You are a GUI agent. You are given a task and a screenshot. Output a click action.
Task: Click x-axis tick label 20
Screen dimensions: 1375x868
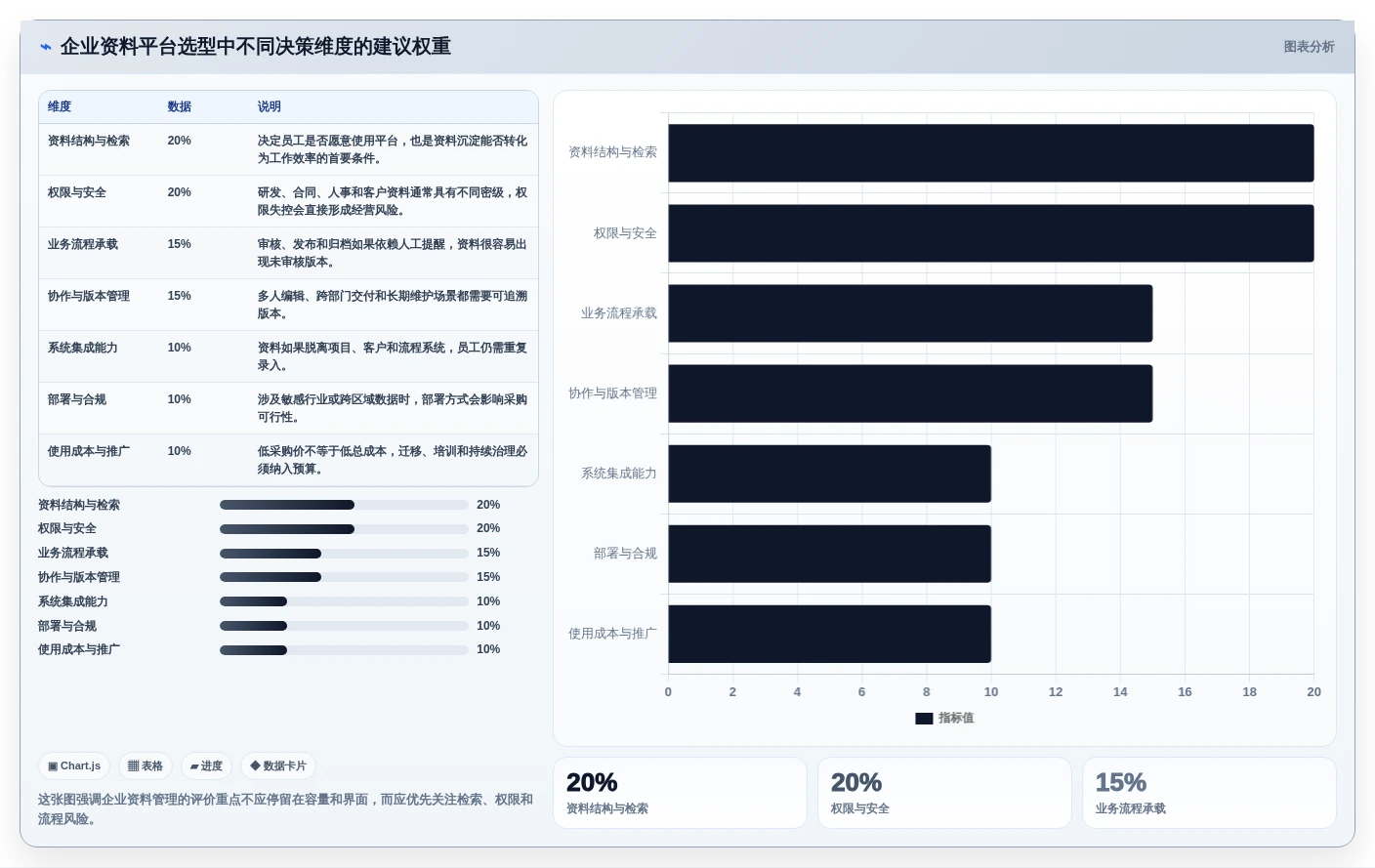(x=1313, y=692)
